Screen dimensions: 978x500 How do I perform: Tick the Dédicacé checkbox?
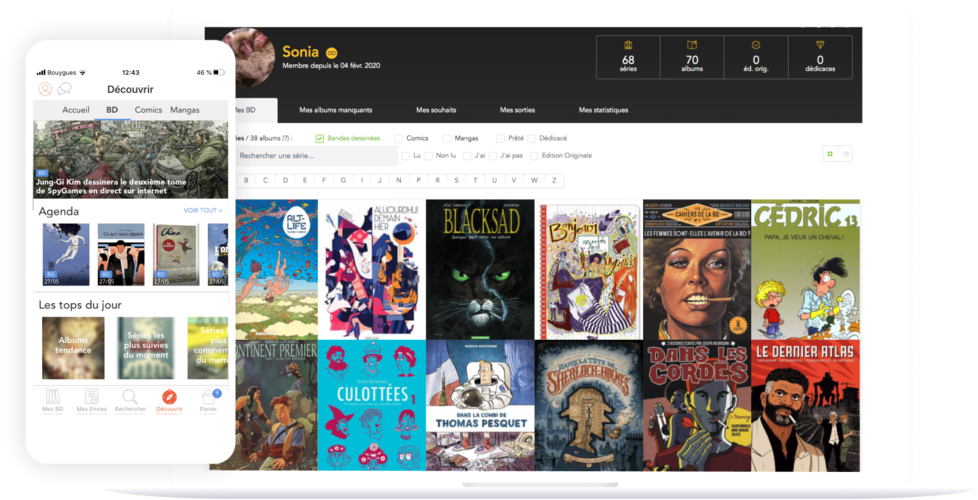click(531, 138)
